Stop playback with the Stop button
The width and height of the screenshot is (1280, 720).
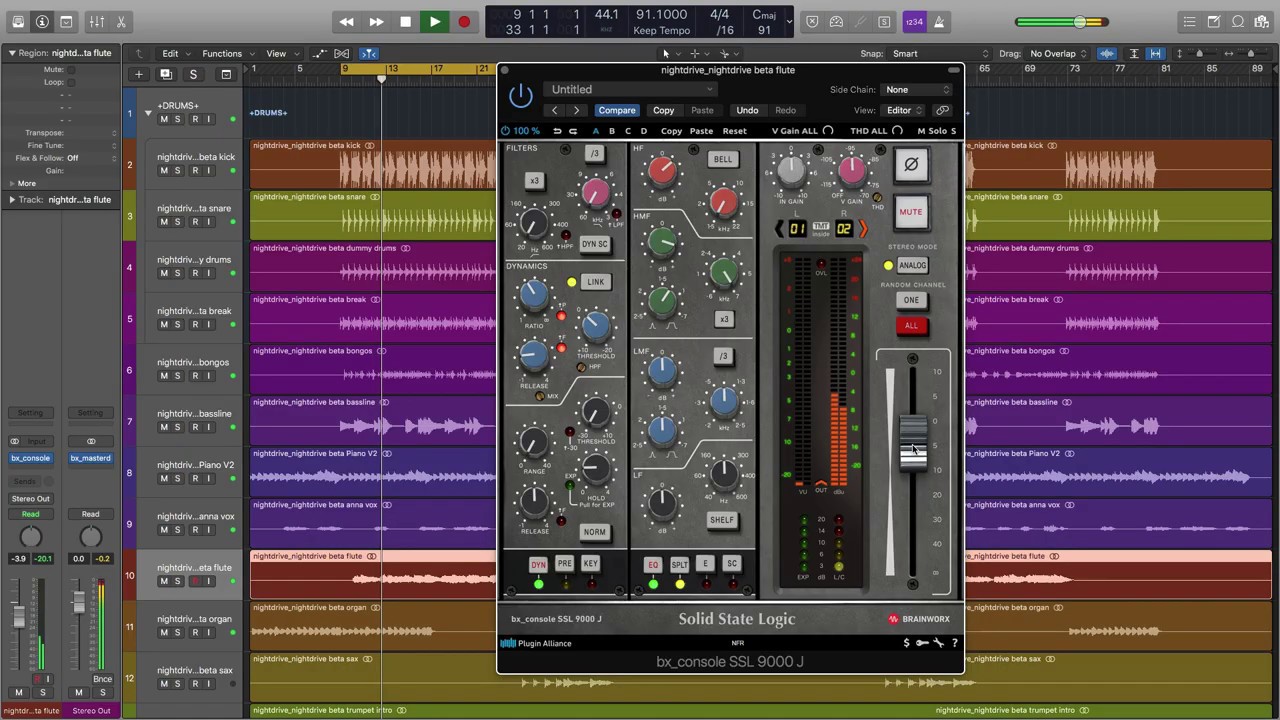pyautogui.click(x=405, y=22)
